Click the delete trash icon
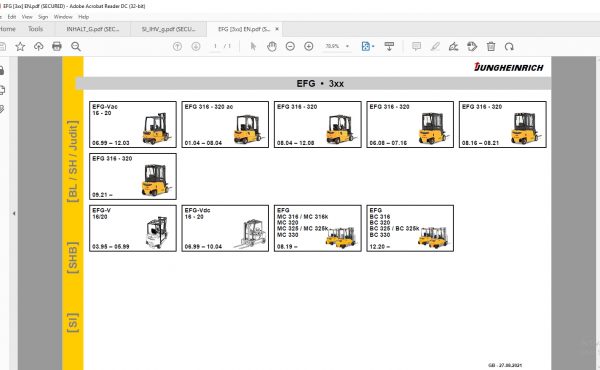 (491, 47)
